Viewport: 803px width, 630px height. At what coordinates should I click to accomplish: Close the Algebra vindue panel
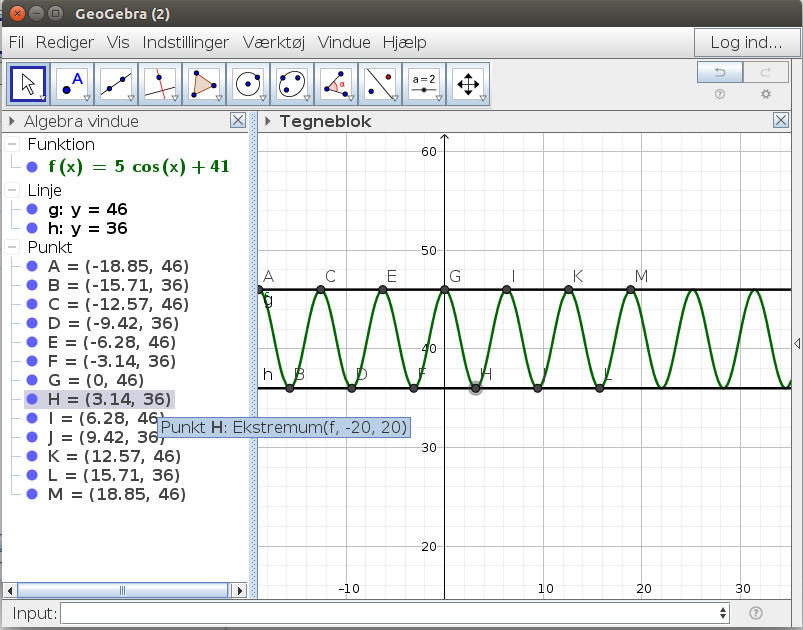(238, 120)
